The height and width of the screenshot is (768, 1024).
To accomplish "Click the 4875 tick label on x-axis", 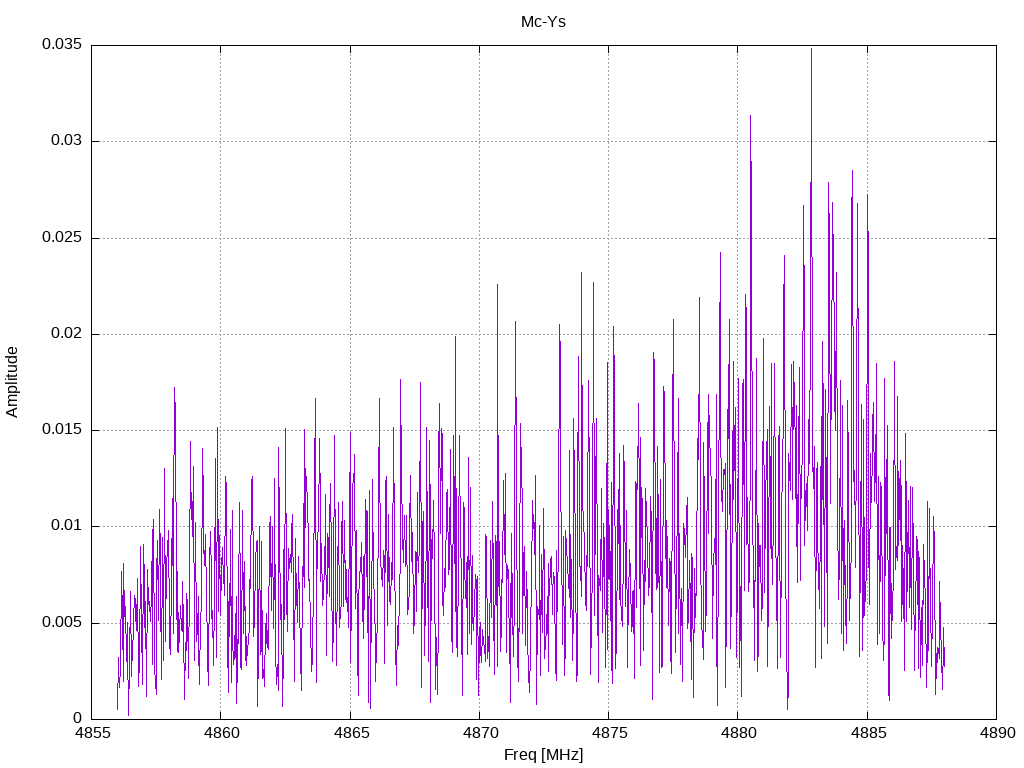I will click(609, 733).
